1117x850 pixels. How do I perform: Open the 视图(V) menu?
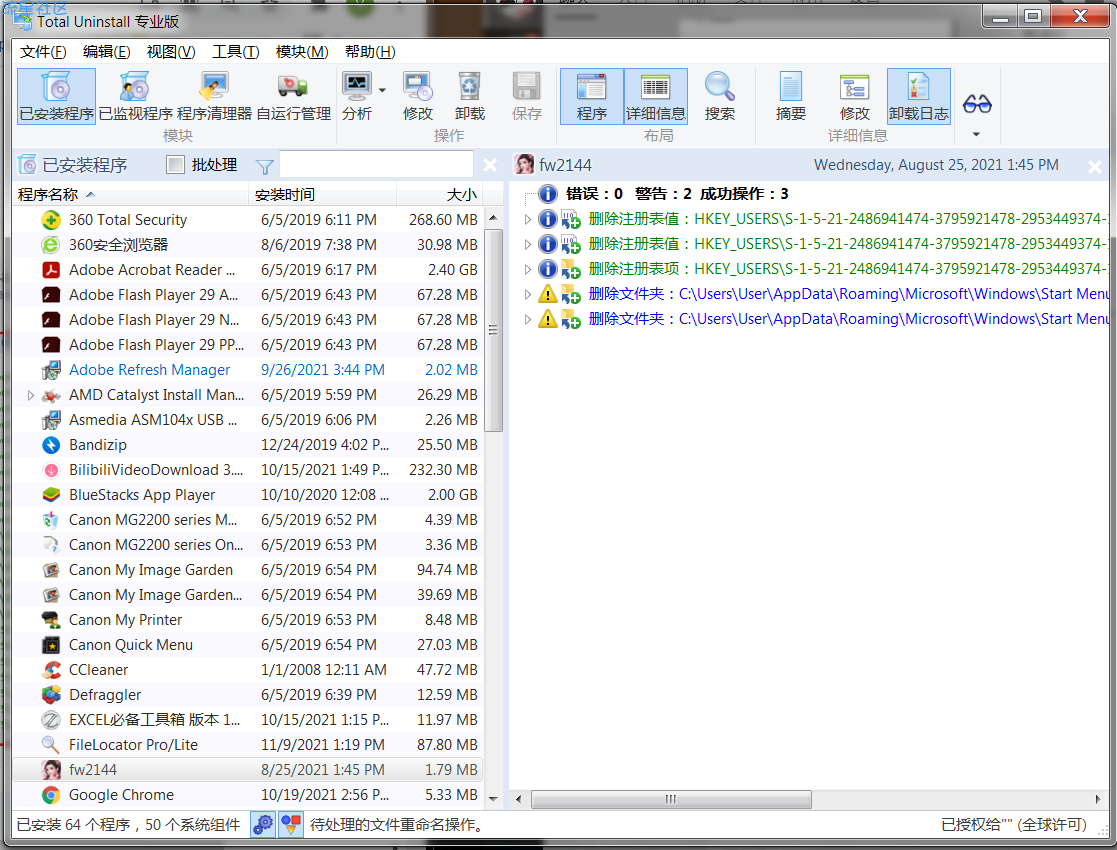(170, 52)
